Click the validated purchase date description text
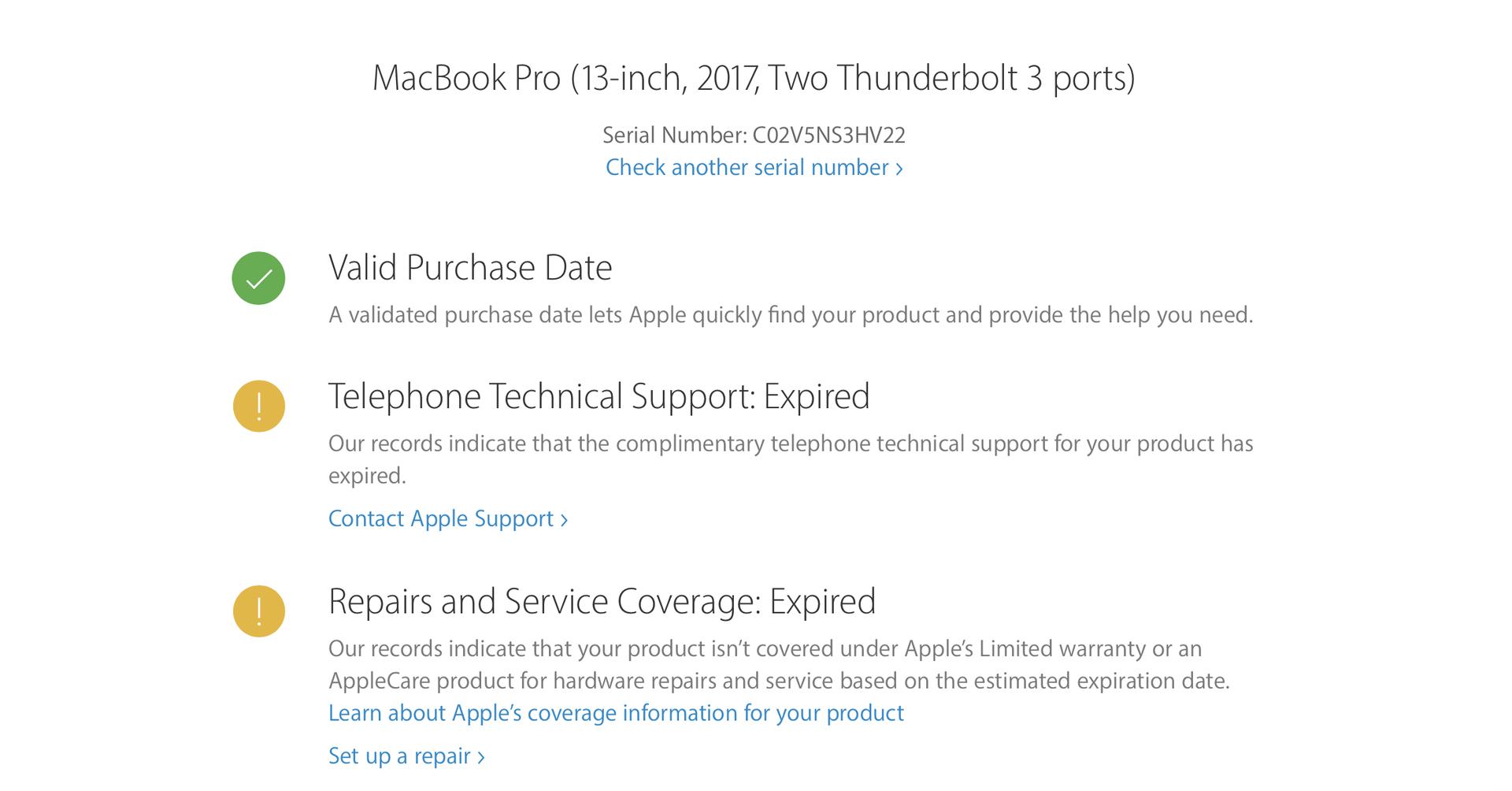The height and width of the screenshot is (791, 1512). point(791,315)
